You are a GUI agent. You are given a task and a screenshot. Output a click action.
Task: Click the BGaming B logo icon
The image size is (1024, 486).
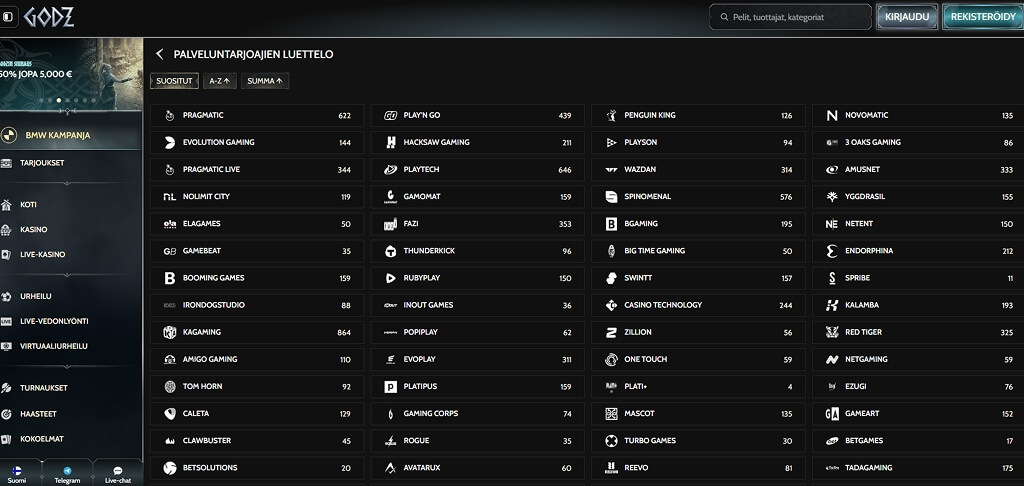click(611, 224)
